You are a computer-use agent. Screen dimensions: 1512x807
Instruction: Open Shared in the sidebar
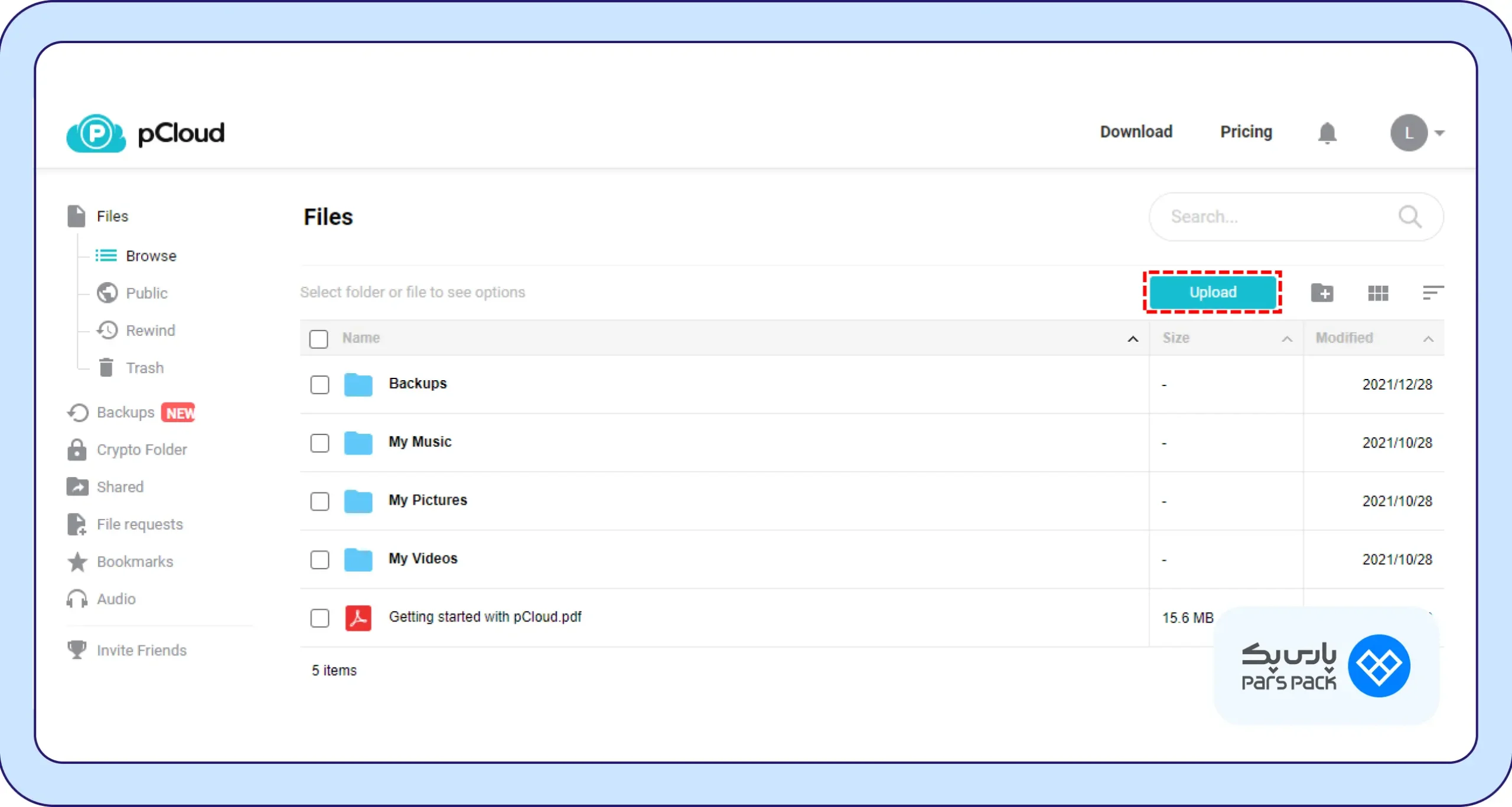point(120,487)
